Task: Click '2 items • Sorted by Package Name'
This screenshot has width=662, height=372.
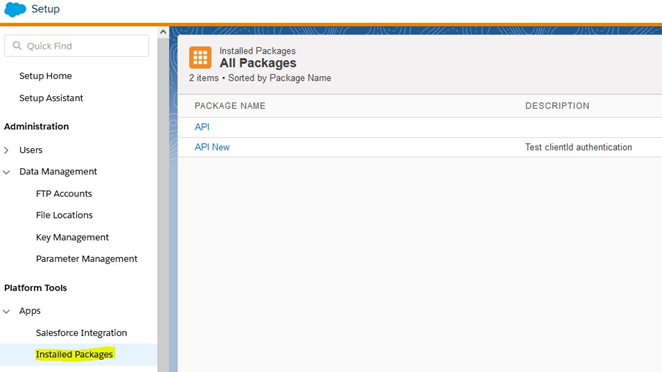Action: [260, 78]
